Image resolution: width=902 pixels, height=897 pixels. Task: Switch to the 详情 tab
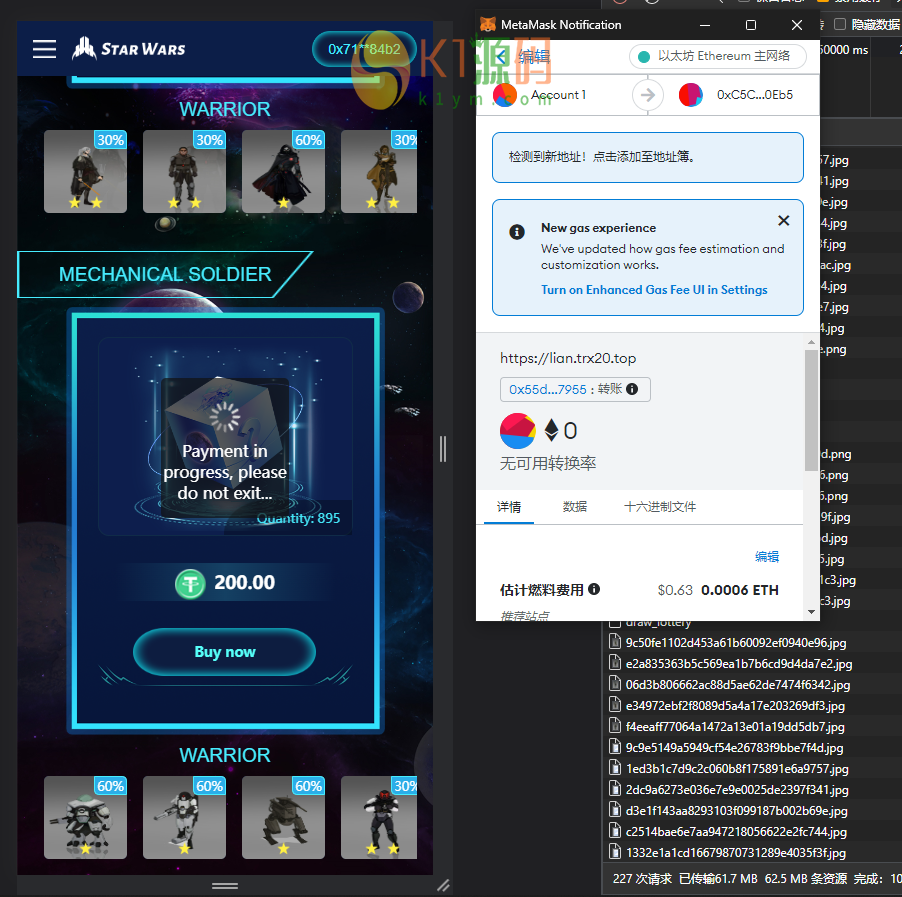509,507
